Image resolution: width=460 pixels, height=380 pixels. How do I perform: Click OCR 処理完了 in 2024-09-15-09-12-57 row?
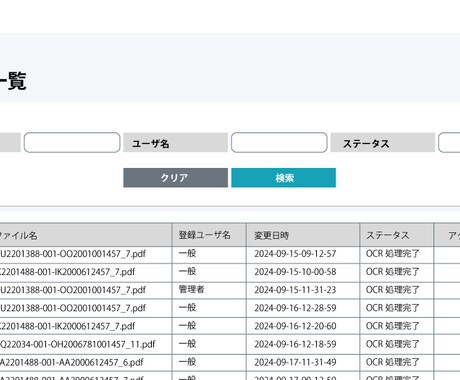(392, 254)
